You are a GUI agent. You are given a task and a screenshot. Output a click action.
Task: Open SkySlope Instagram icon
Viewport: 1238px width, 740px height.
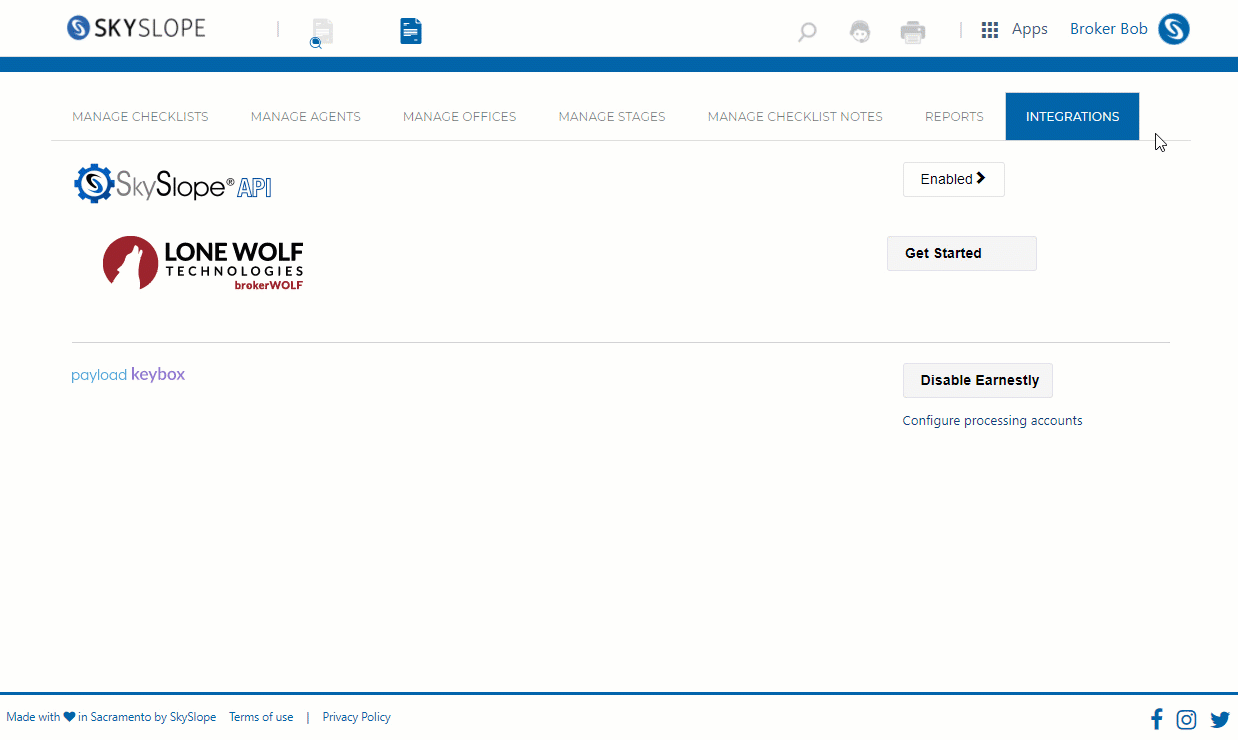point(1187,719)
